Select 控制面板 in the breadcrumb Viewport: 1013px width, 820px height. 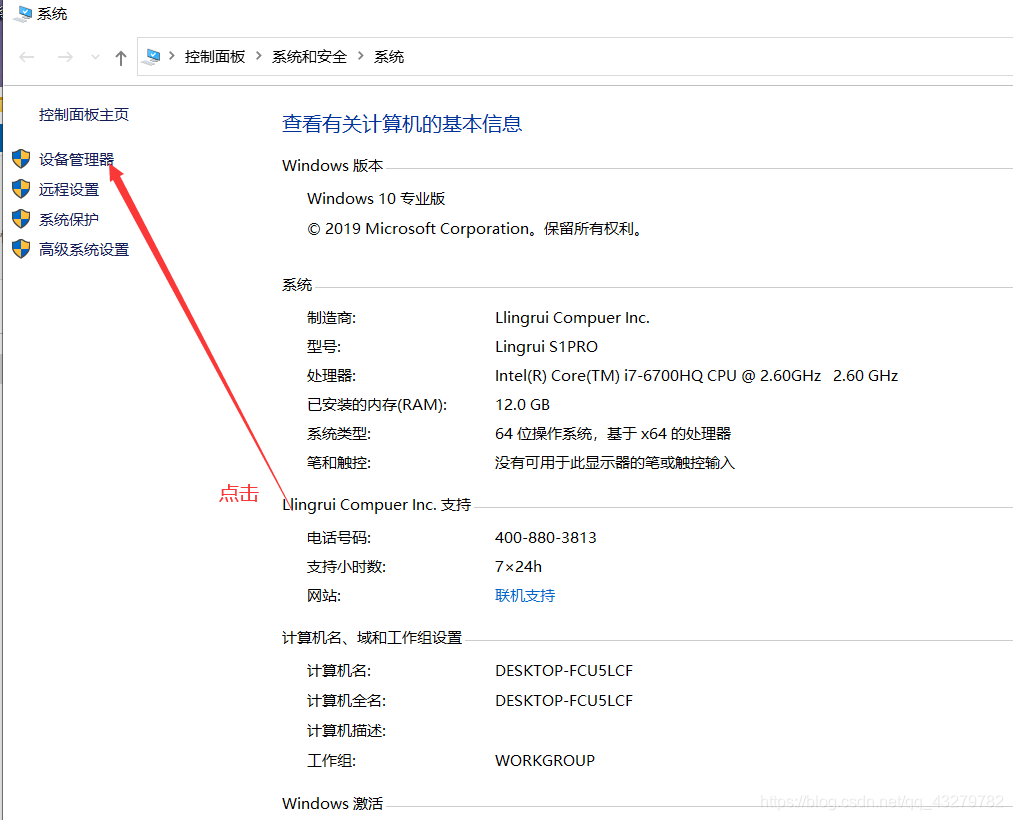coord(215,57)
